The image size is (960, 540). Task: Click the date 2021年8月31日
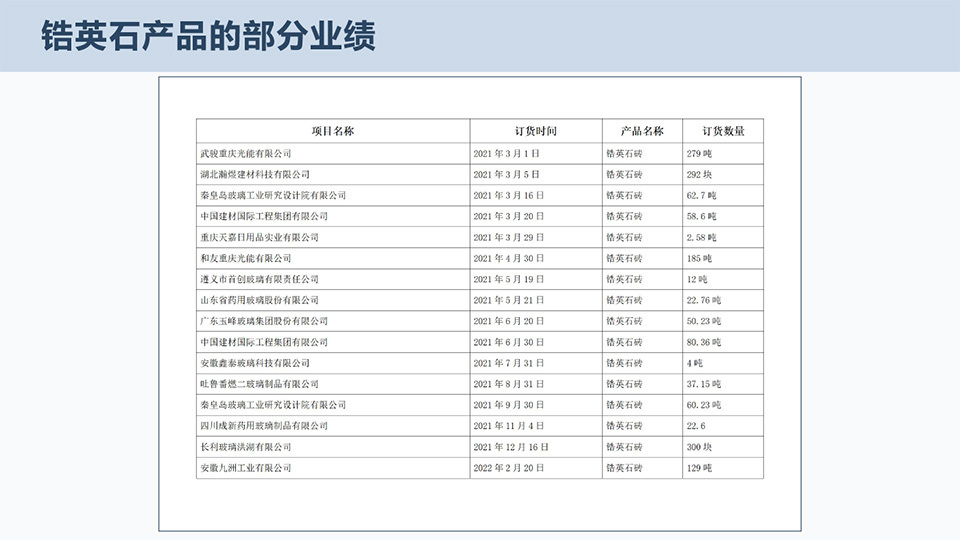[x=509, y=384]
